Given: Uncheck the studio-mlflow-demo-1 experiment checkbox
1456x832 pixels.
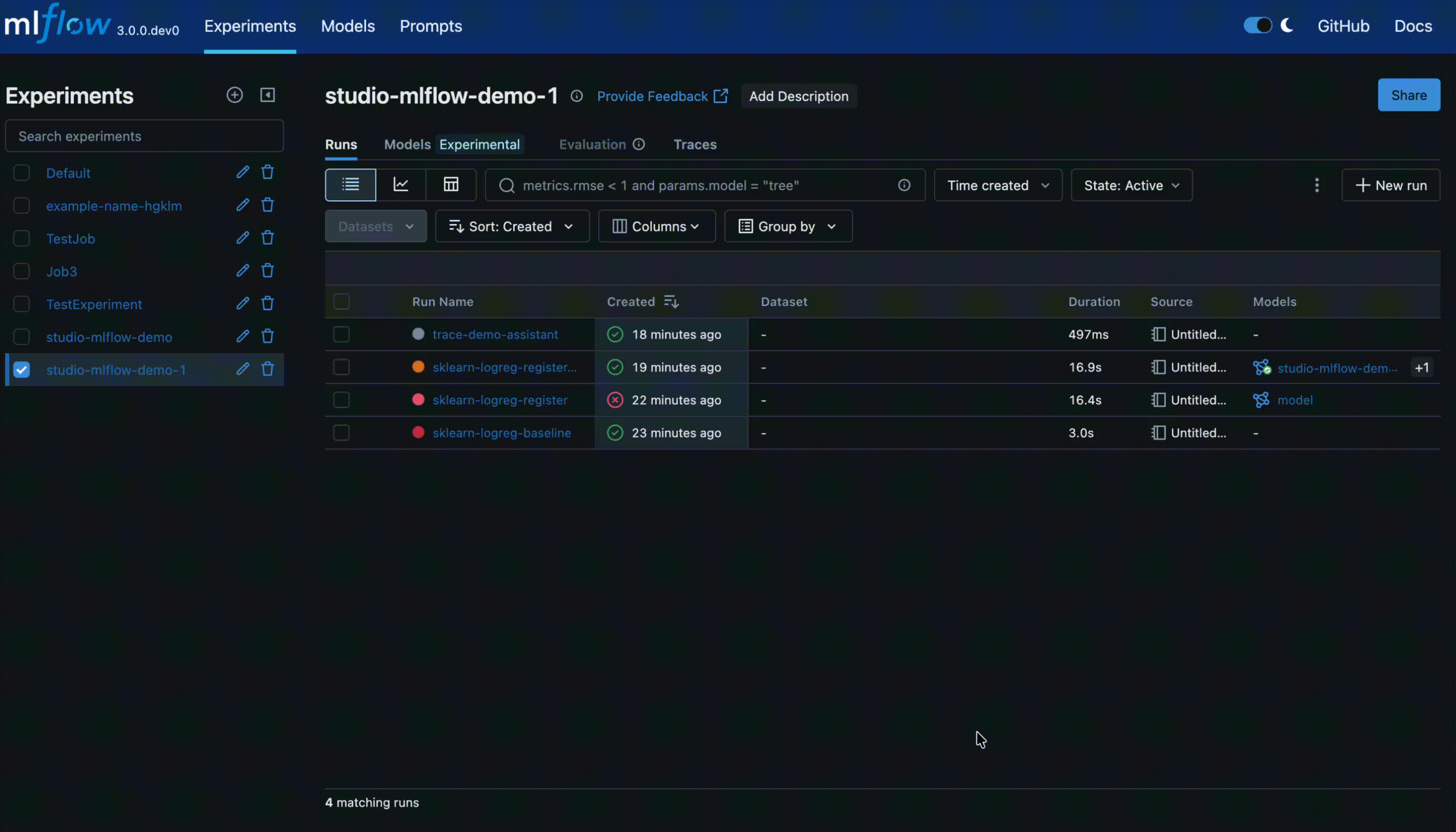Looking at the screenshot, I should point(21,370).
